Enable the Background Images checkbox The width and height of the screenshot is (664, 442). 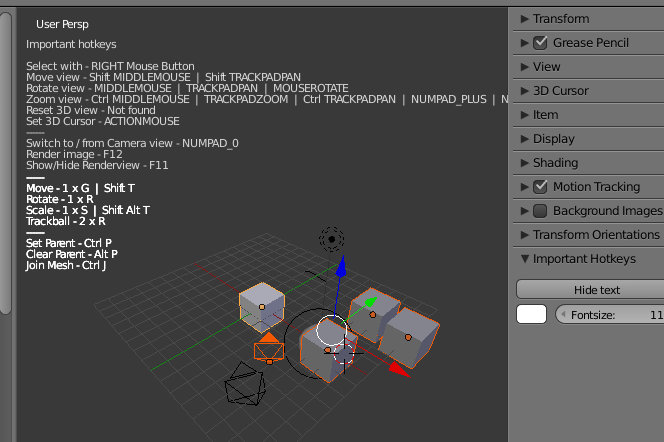540,211
